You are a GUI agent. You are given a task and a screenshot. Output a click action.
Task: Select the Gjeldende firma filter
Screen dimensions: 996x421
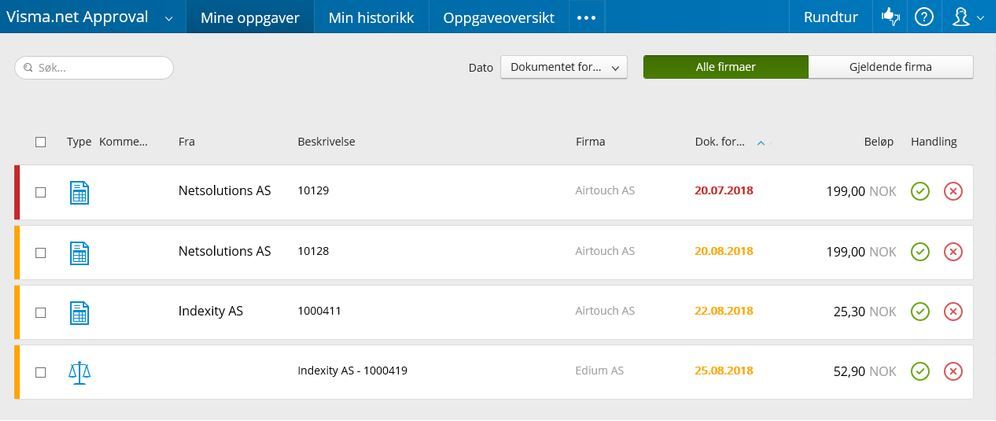891,67
